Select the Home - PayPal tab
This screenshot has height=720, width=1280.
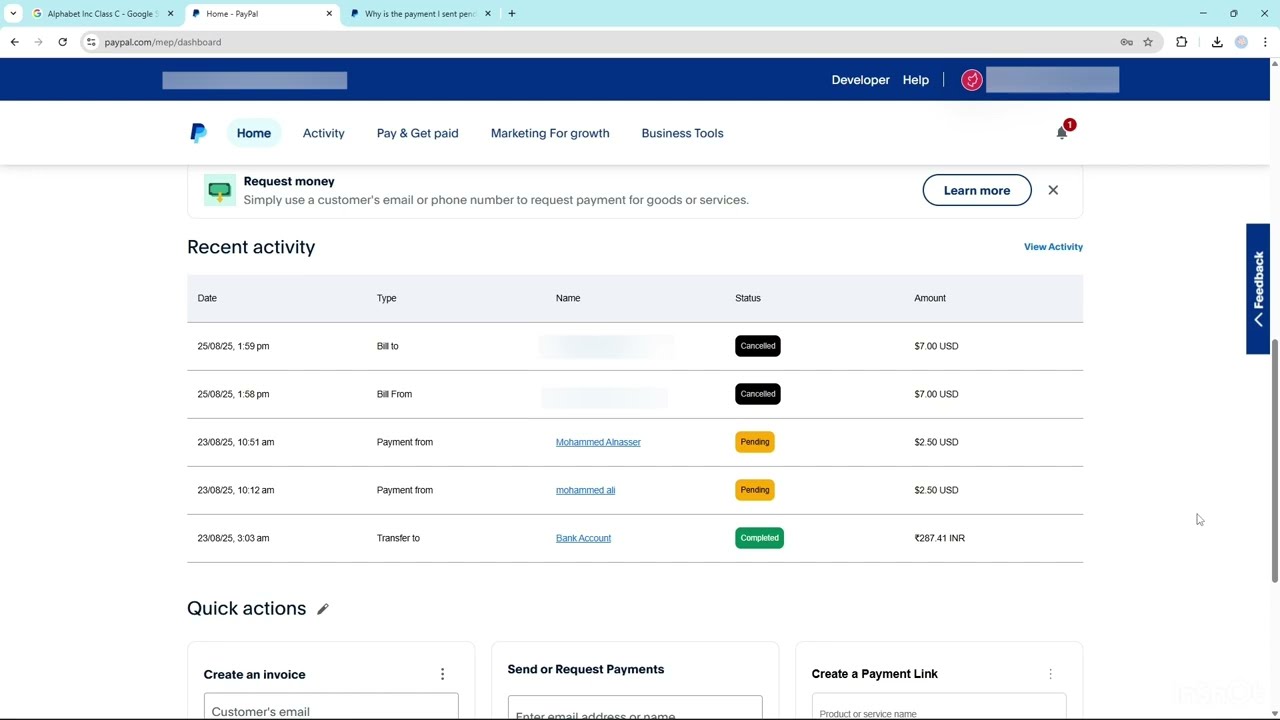261,14
